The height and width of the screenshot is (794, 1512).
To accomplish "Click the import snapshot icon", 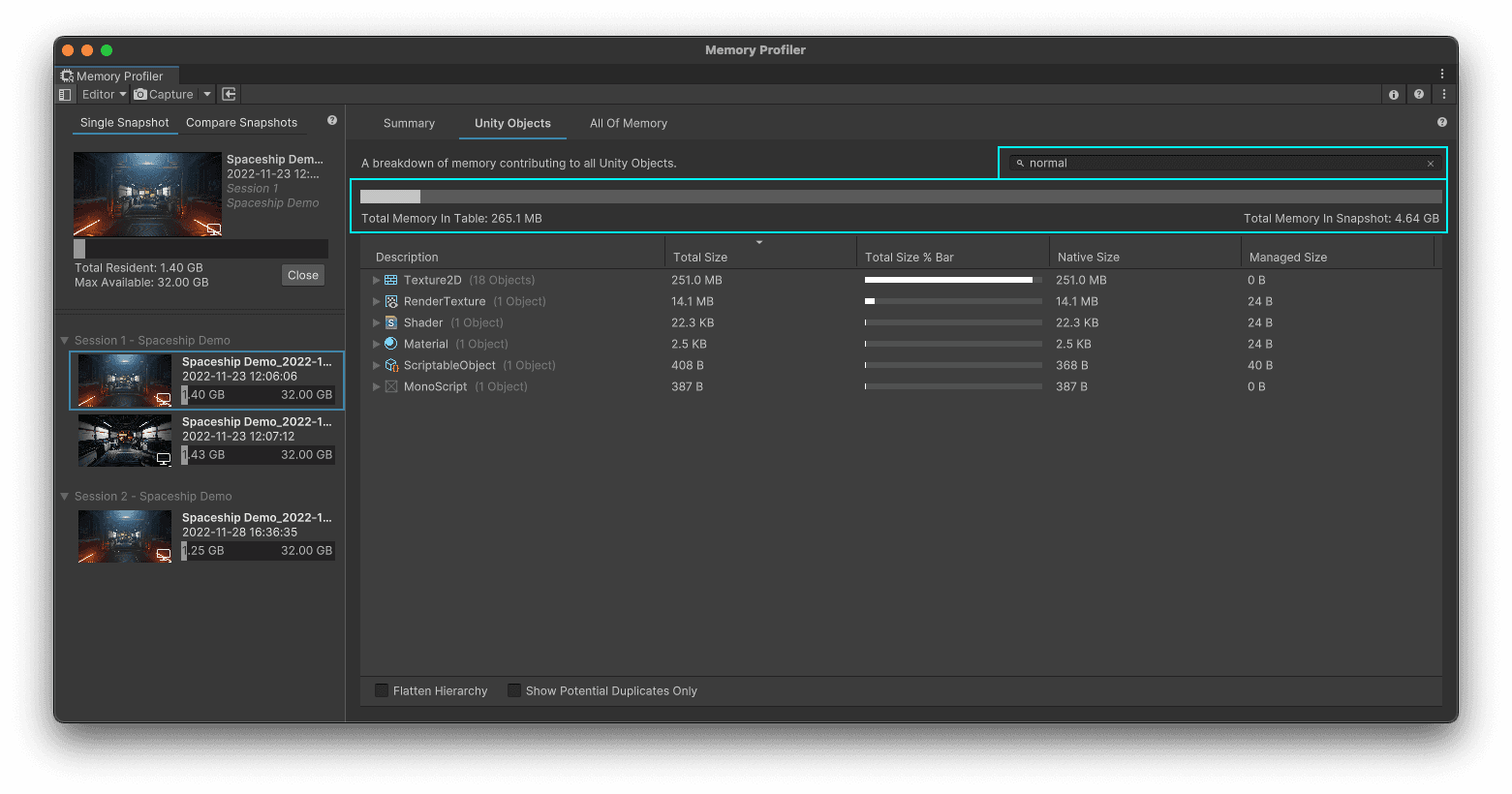I will pyautogui.click(x=230, y=94).
